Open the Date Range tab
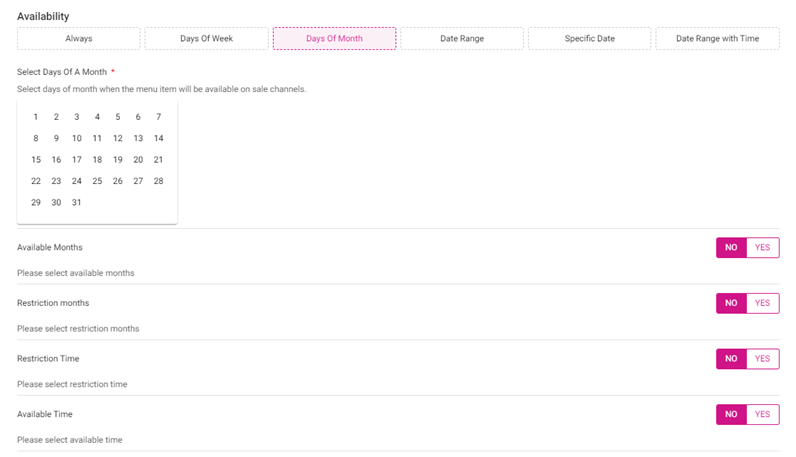This screenshot has height=457, width=796. point(462,39)
